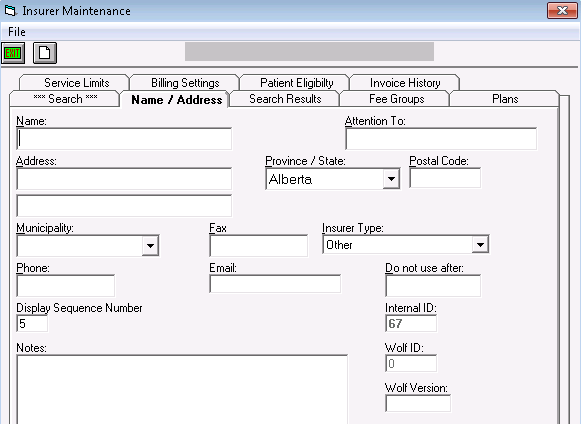Image resolution: width=581 pixels, height=424 pixels.
Task: Expand the Province / State dropdown arrow
Action: pyautogui.click(x=391, y=179)
